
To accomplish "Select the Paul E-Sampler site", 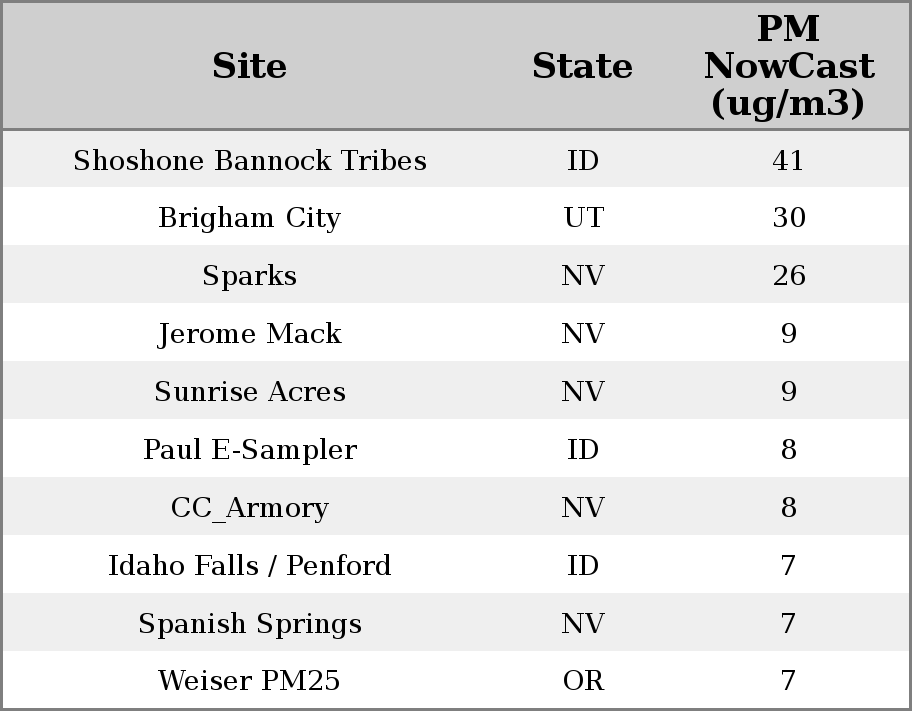I will (250, 450).
